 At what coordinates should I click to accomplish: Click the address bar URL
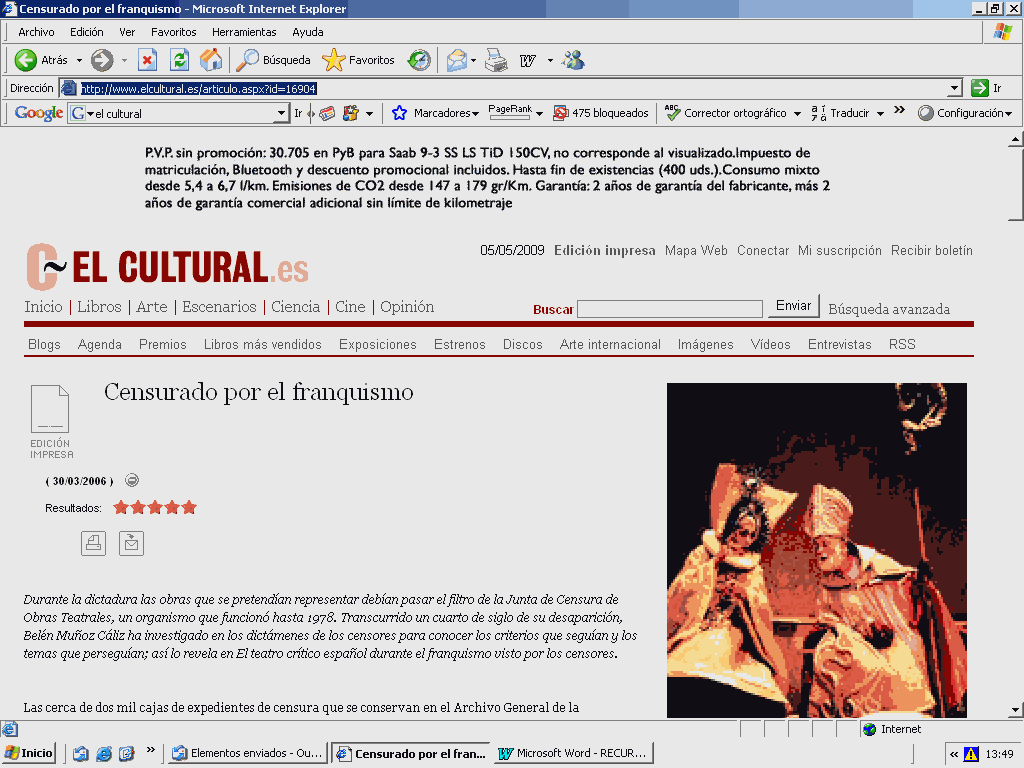pos(199,88)
